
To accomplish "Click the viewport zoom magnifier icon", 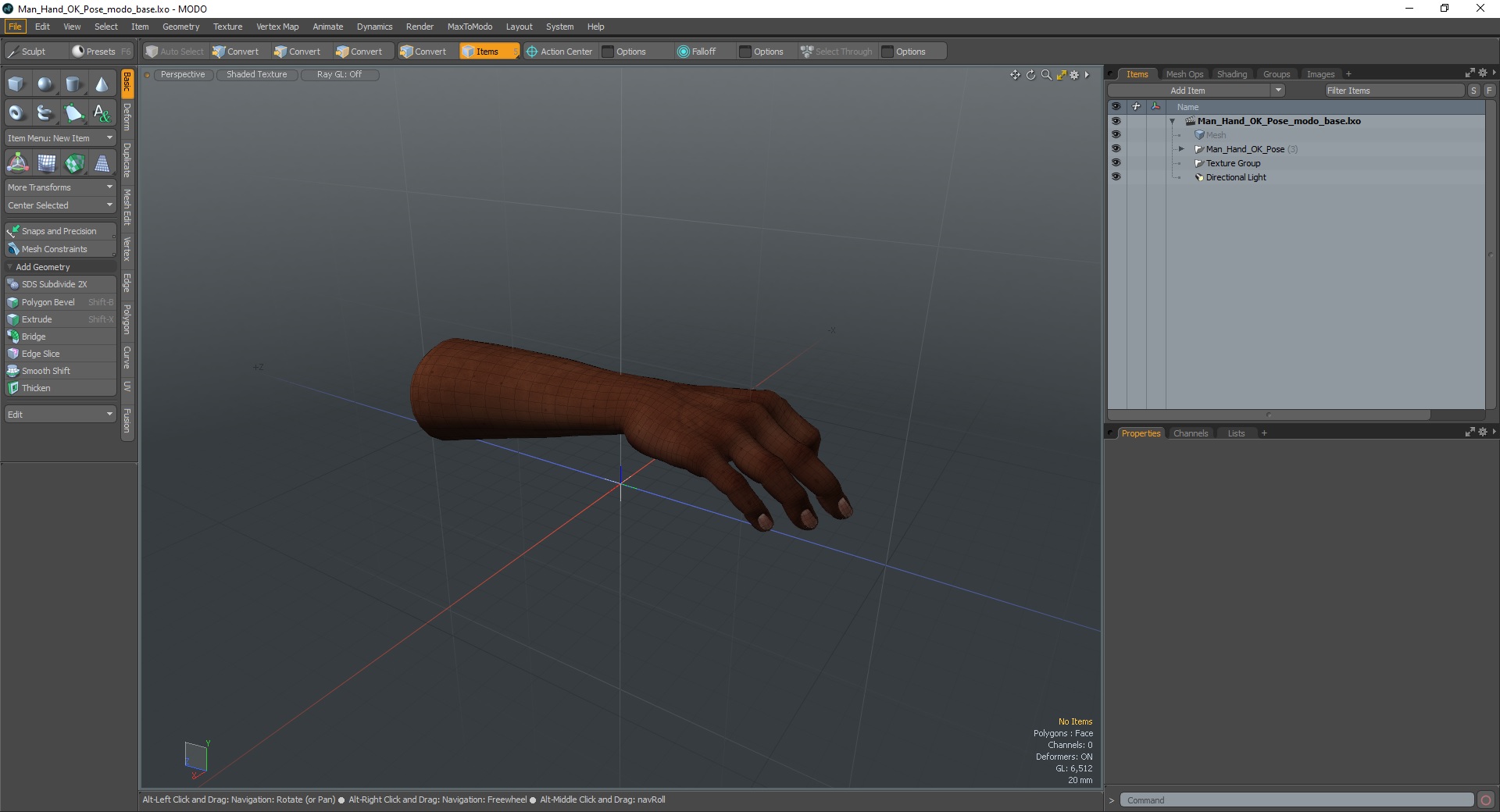I will click(1046, 75).
